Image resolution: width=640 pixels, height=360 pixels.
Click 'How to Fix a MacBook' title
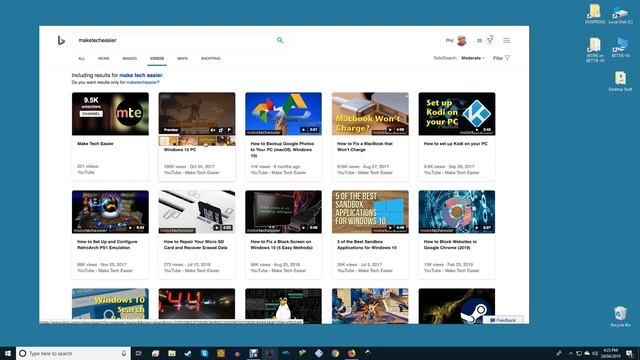364,147
